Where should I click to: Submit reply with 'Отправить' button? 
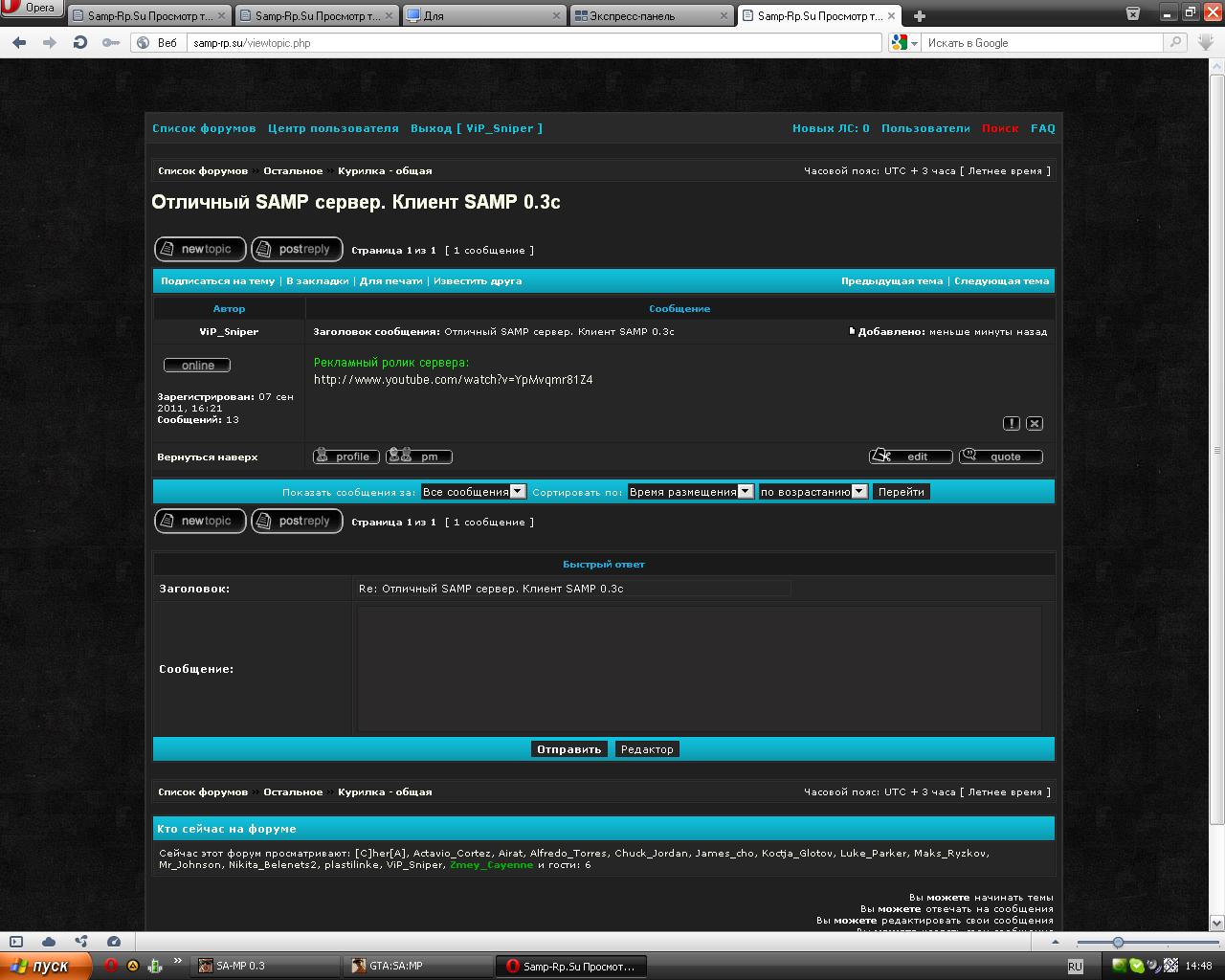(569, 749)
